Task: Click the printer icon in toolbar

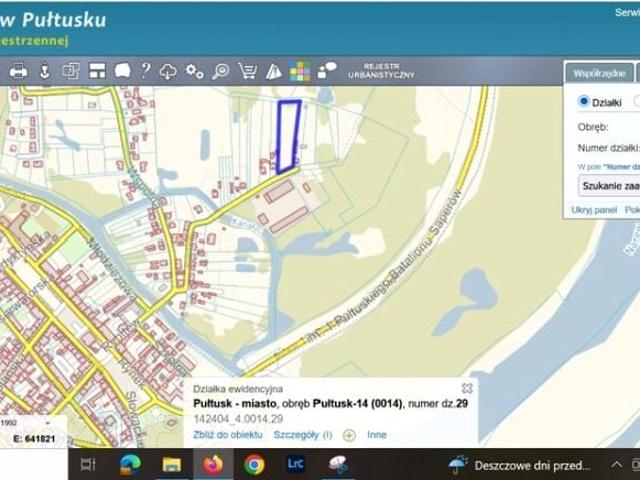Action: coord(18,71)
